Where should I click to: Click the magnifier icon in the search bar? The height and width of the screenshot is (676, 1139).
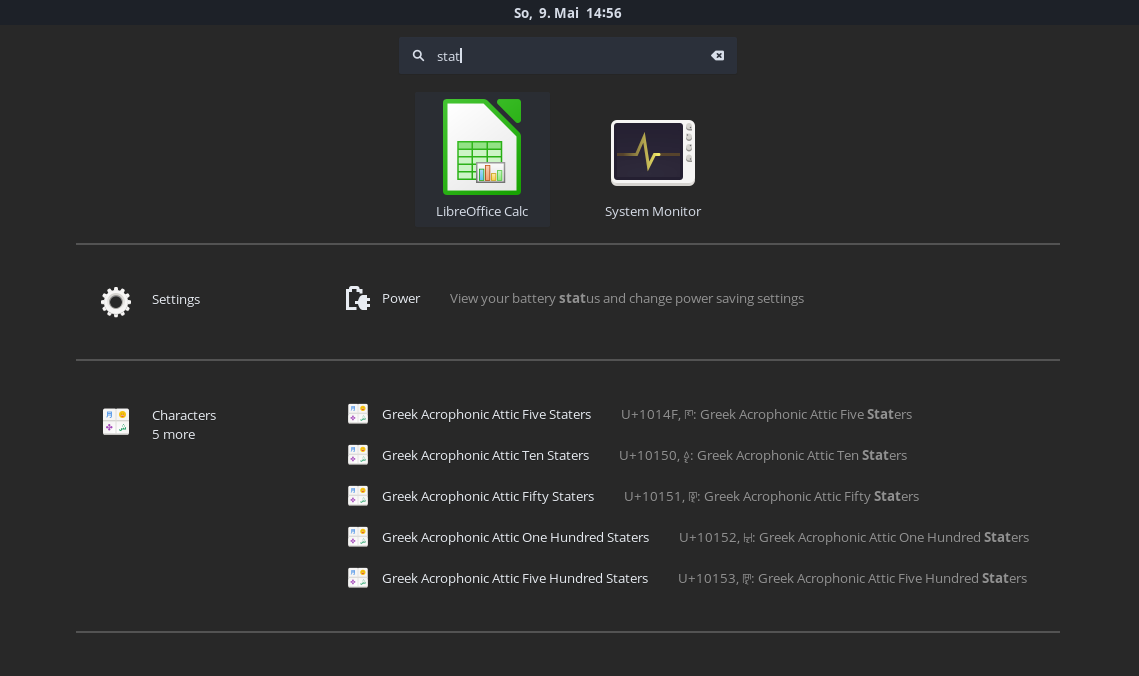(x=418, y=55)
